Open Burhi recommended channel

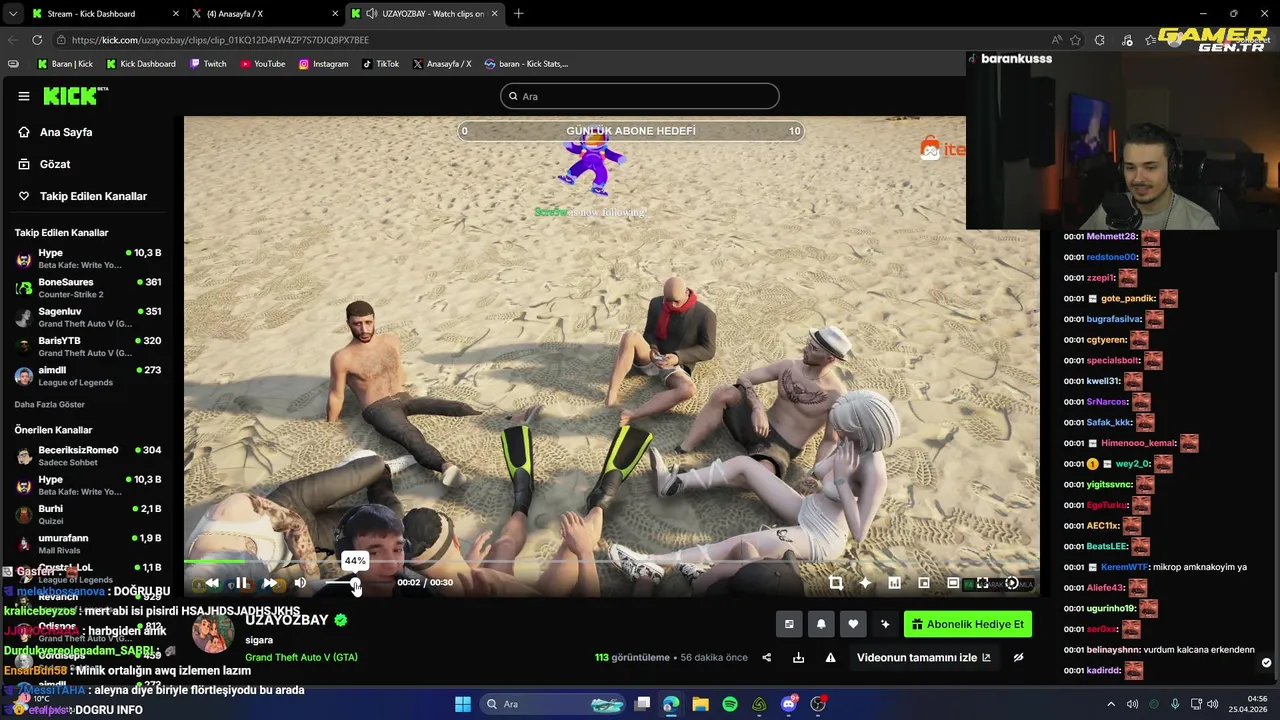[x=87, y=514]
